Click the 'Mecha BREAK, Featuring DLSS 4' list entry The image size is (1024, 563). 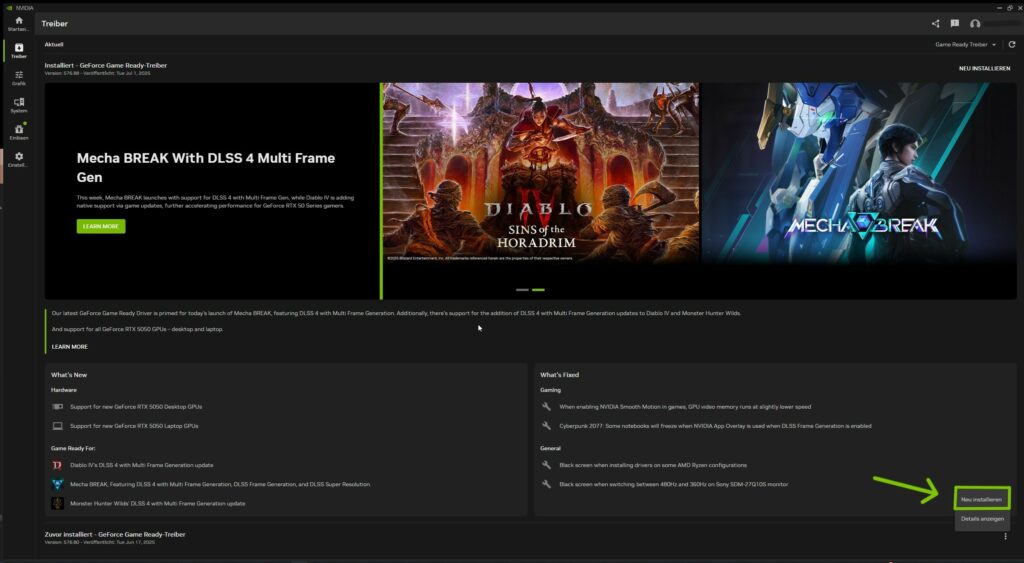[x=220, y=484]
